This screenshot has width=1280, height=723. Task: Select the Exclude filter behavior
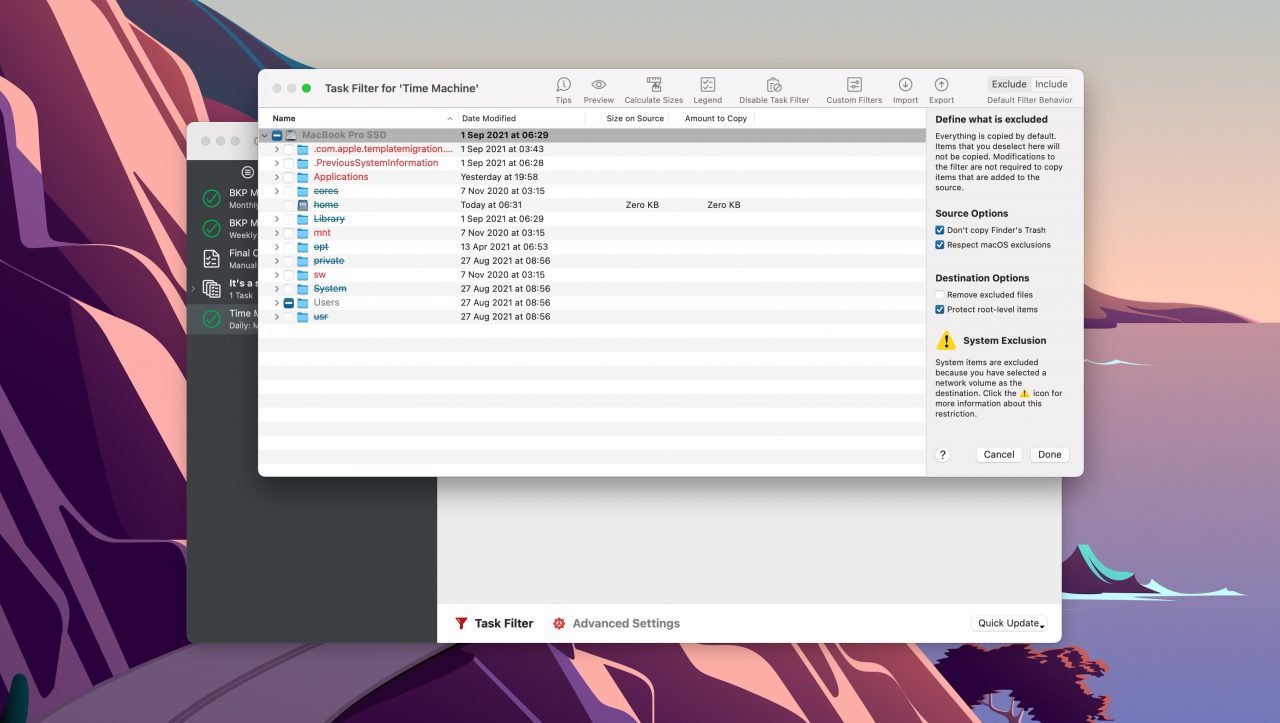[1009, 85]
